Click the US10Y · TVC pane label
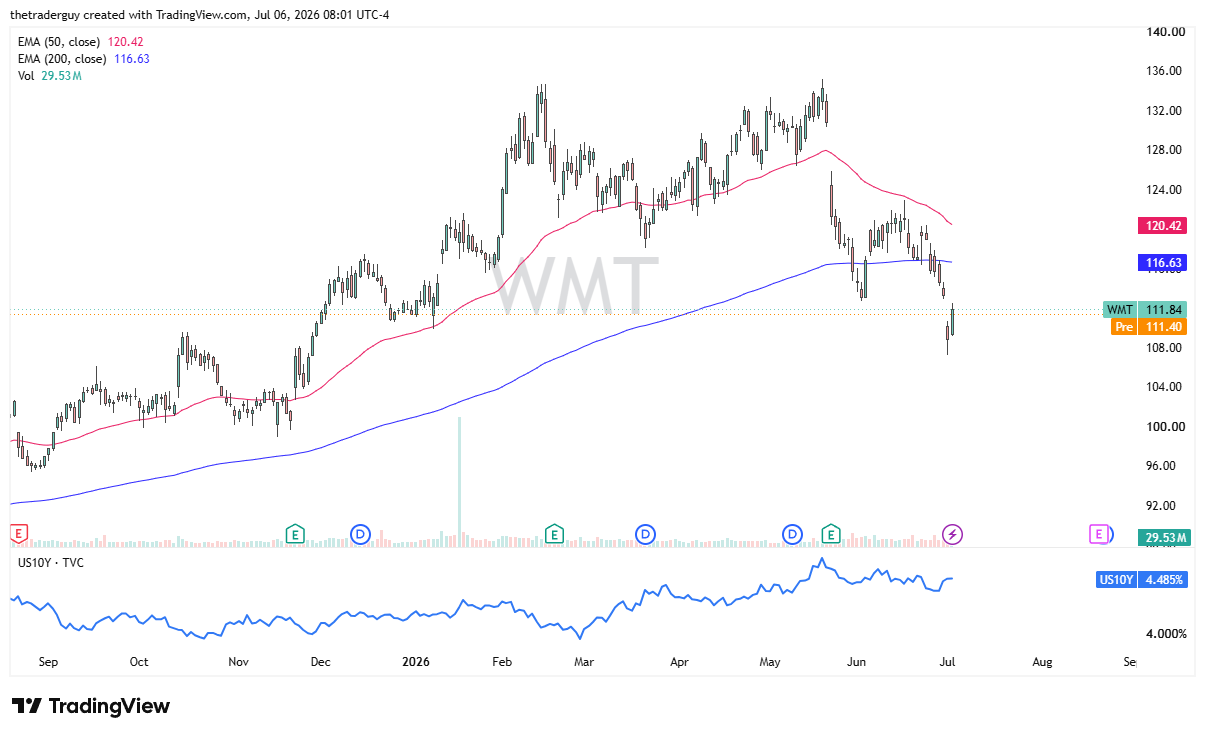The image size is (1205, 736). tap(51, 563)
